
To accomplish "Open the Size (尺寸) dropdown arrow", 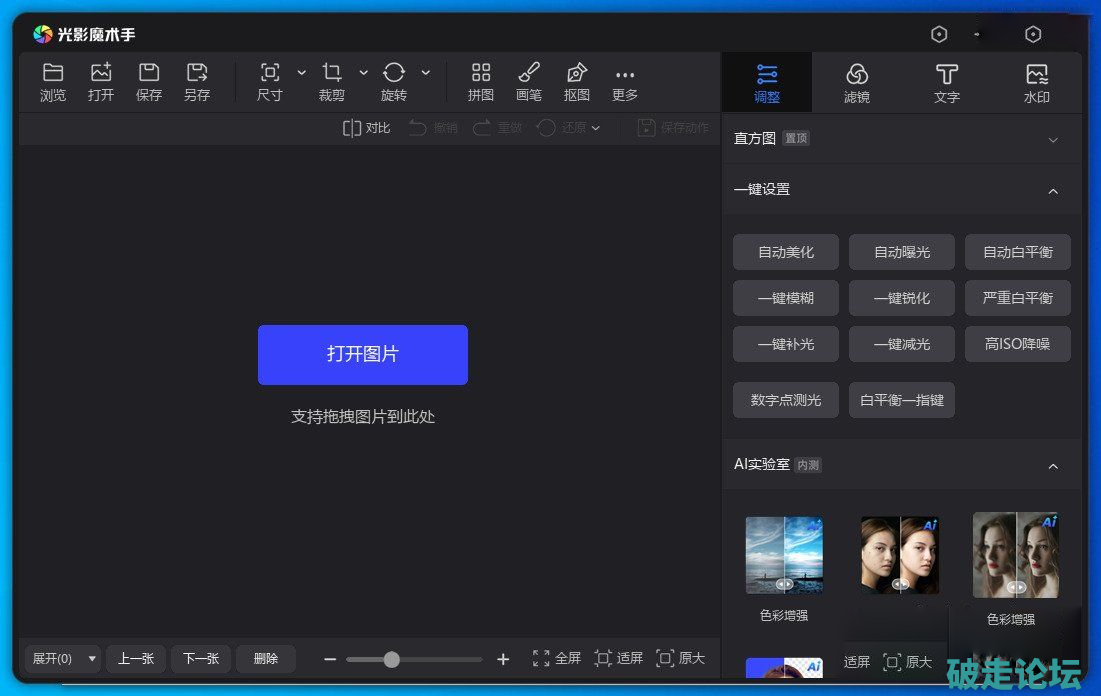I will [x=302, y=72].
